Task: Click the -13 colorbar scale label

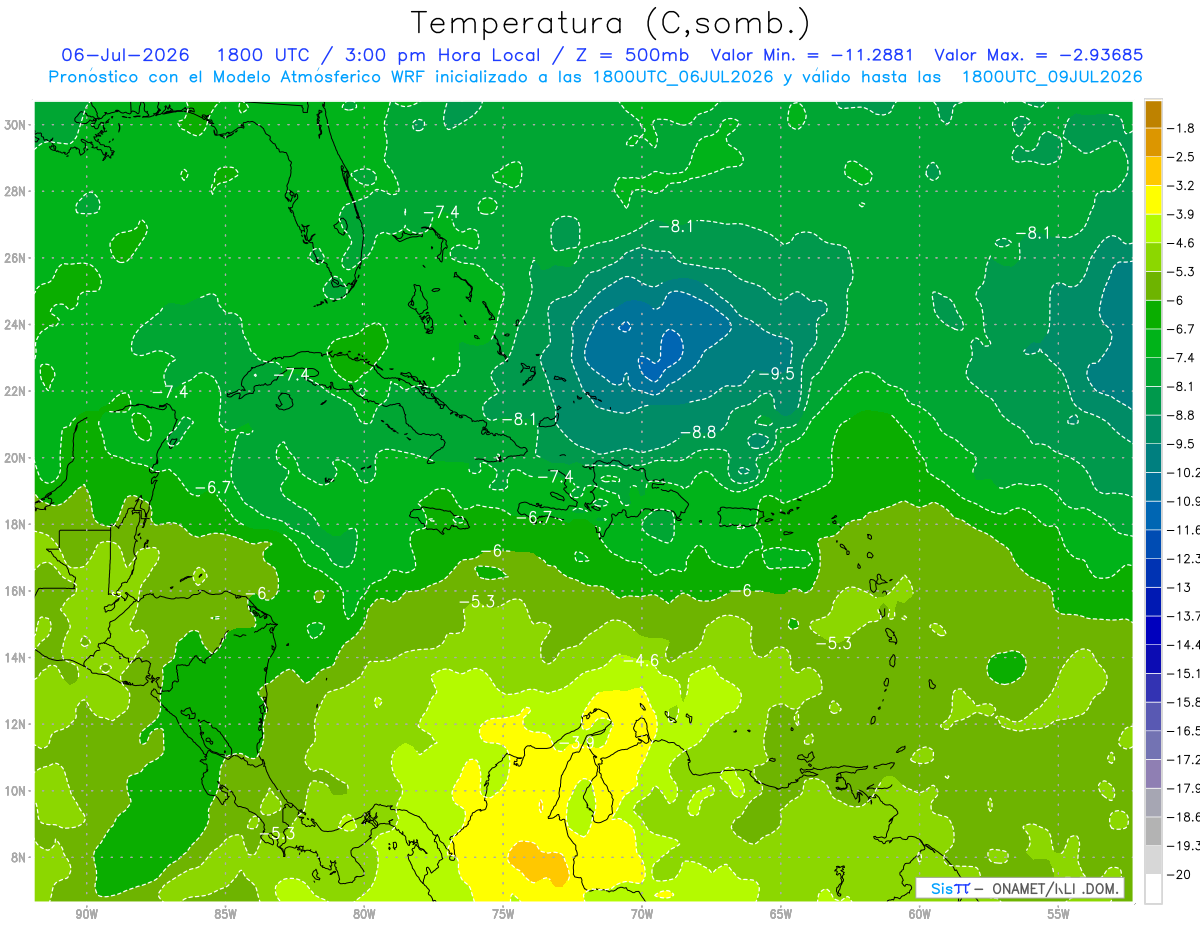Action: (1178, 587)
